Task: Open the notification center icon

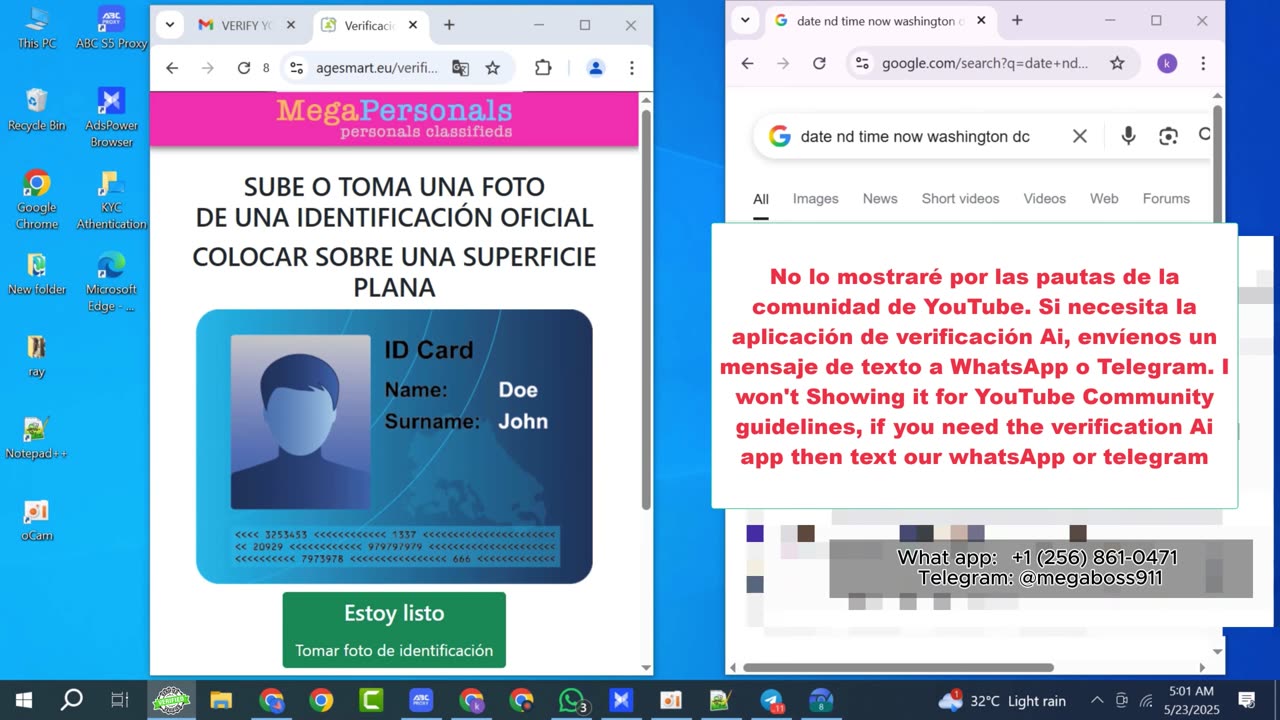Action: coord(1247,700)
